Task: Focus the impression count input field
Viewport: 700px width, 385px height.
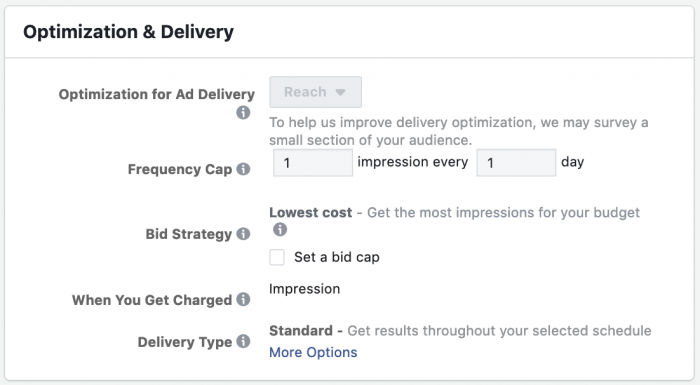Action: pos(313,163)
